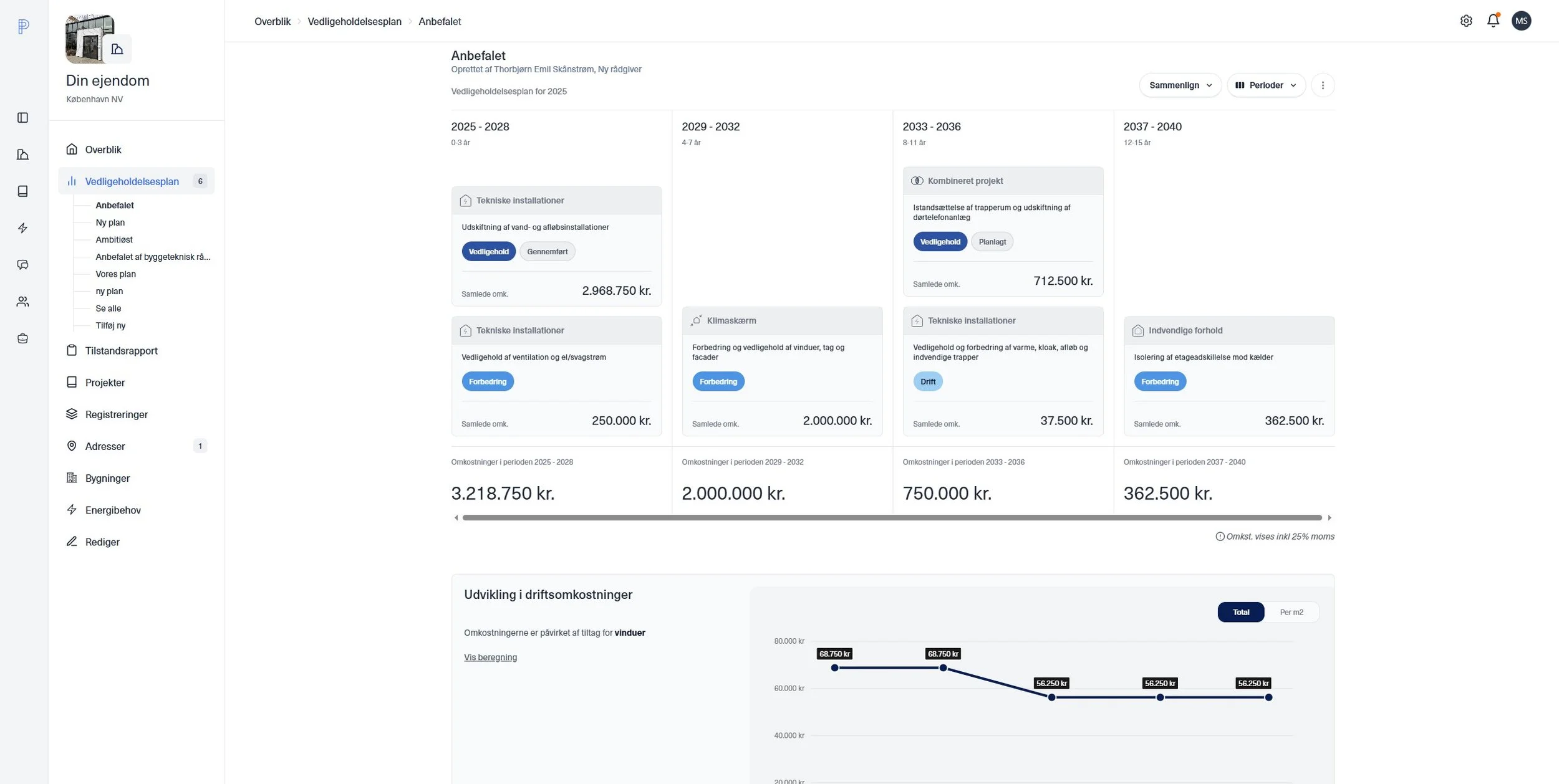This screenshot has width=1559, height=784.
Task: Click the Vis beregning link
Action: [490, 657]
